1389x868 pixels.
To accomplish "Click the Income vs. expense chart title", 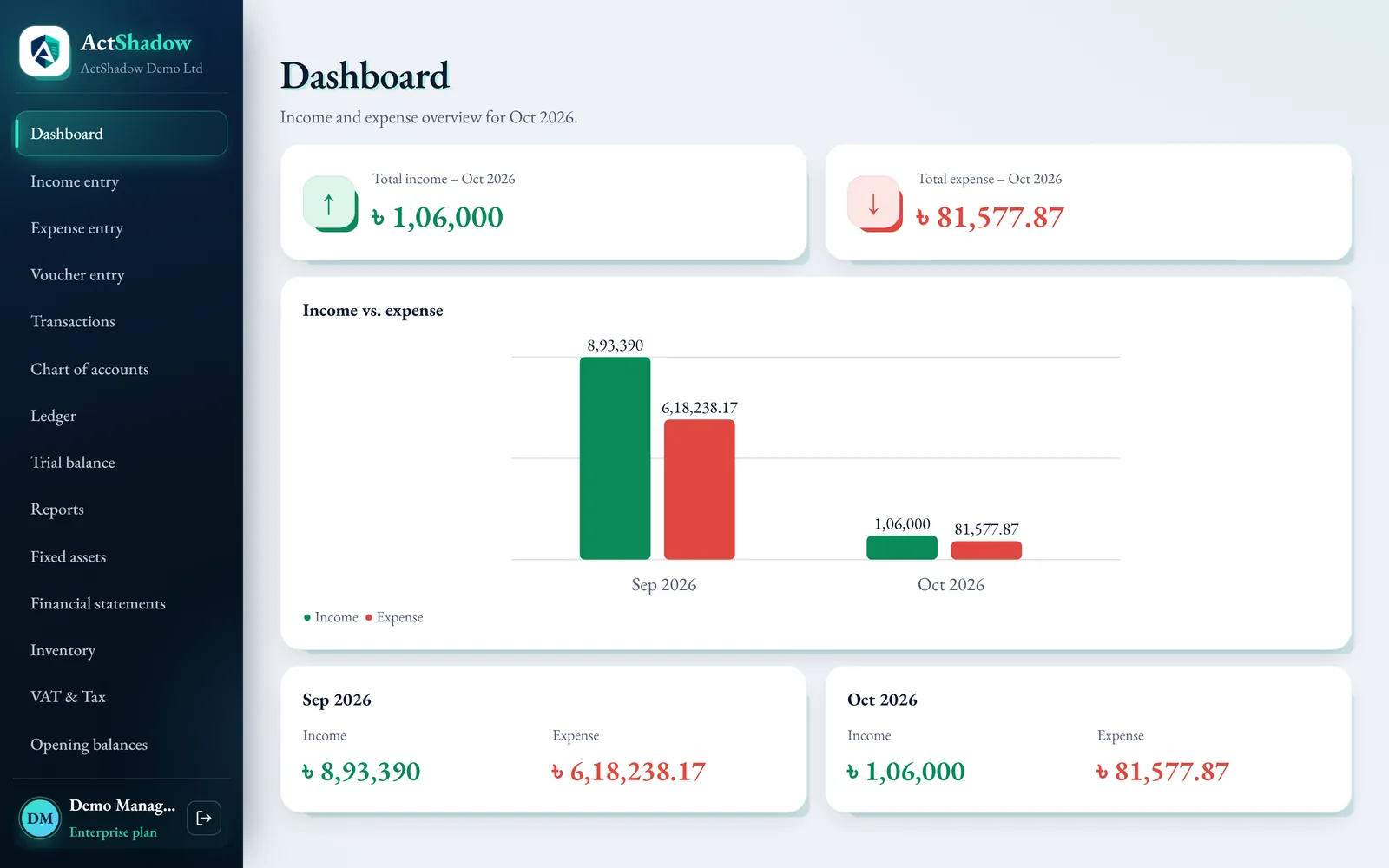I will (x=372, y=311).
